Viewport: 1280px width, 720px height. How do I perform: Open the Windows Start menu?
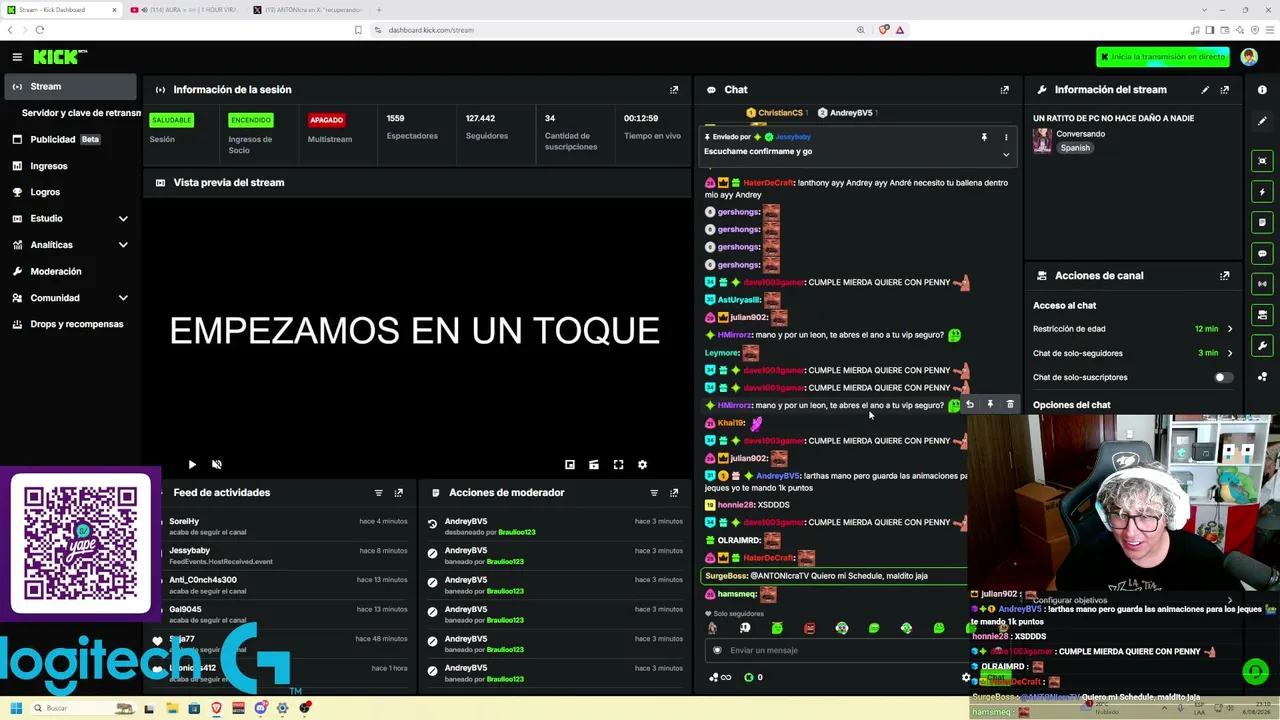coord(15,708)
